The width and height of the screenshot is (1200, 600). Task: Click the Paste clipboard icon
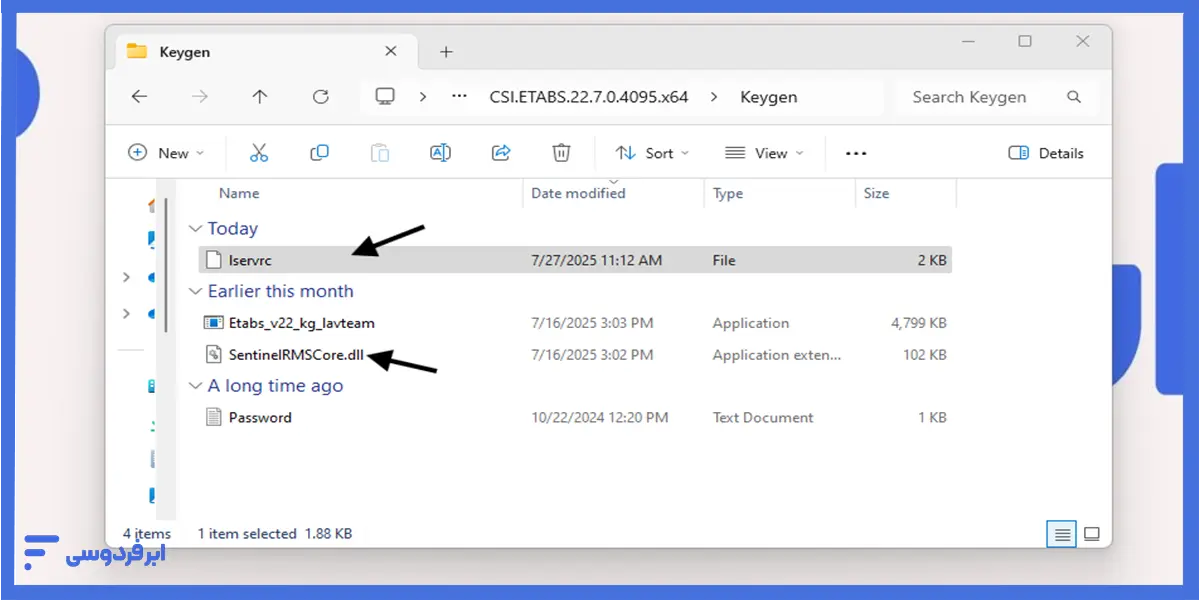tap(380, 153)
